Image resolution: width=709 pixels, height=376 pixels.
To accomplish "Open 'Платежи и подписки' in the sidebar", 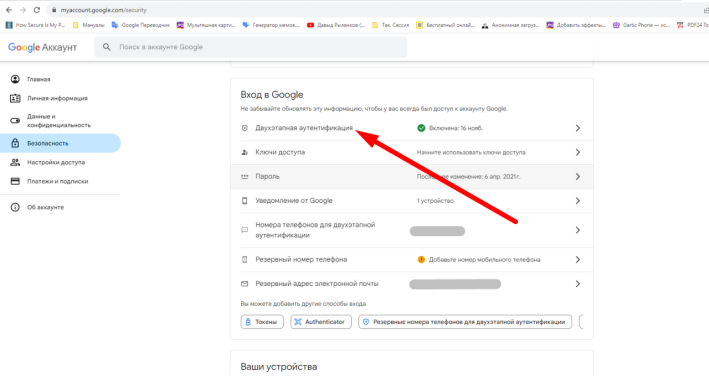I will pyautogui.click(x=61, y=181).
